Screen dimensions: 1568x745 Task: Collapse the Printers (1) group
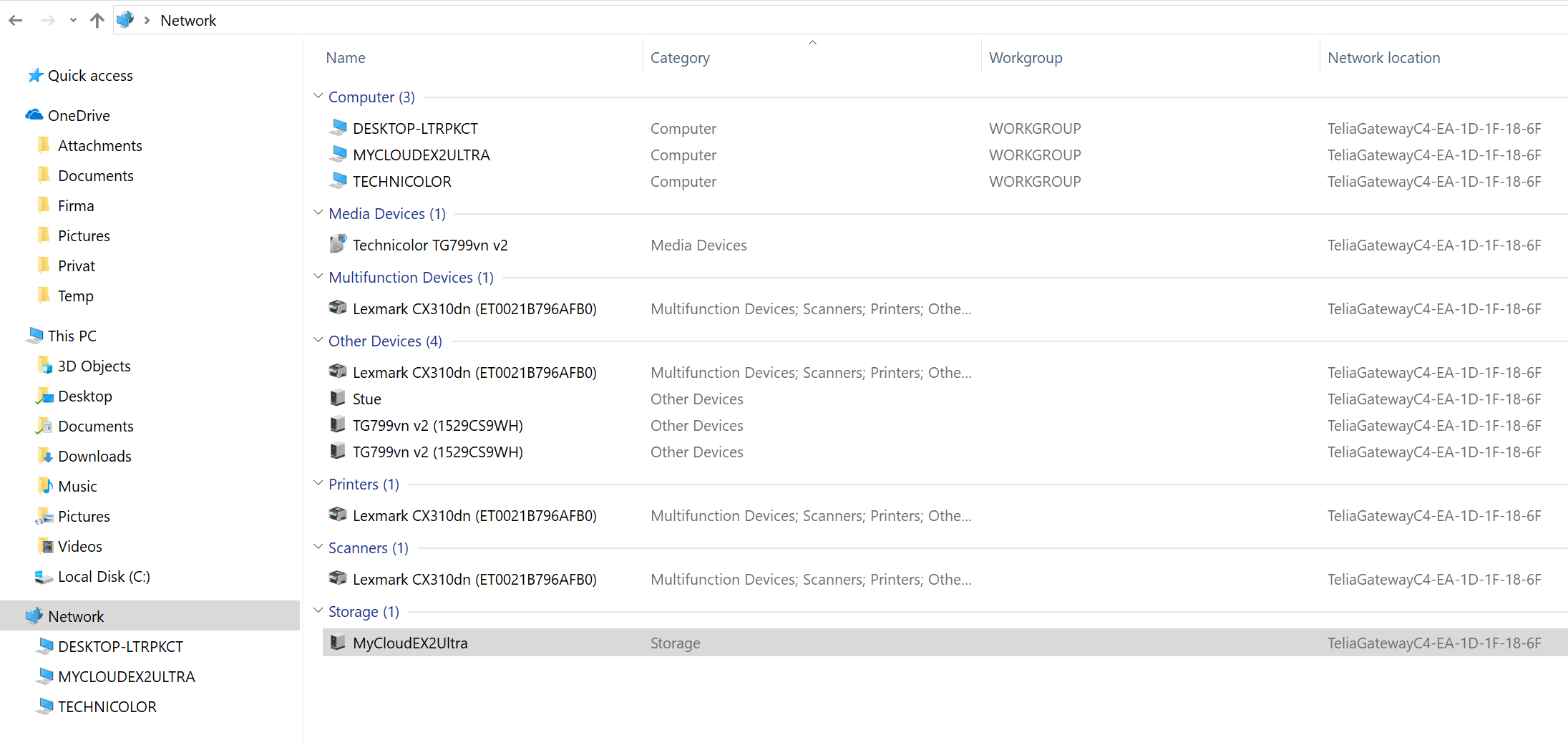[318, 483]
